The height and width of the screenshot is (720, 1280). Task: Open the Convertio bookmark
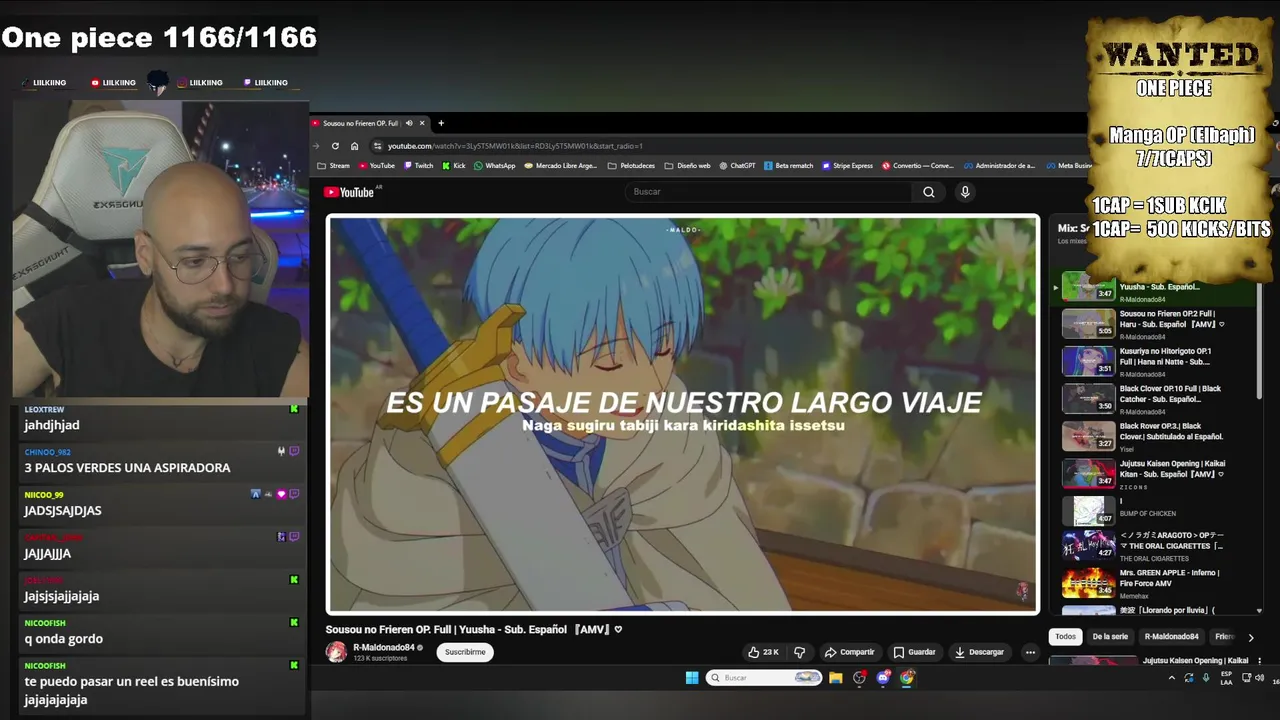coord(918,166)
